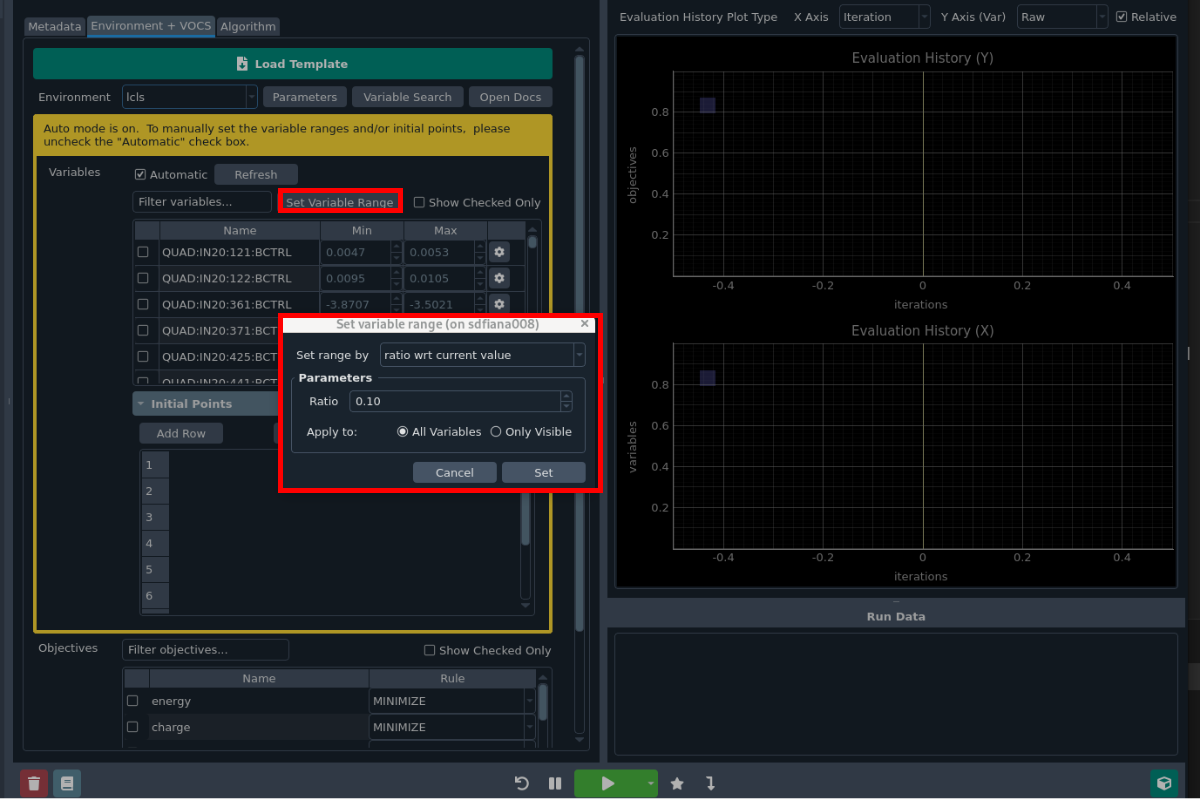Click the red trash delete icon
1200x799 pixels.
(34, 784)
